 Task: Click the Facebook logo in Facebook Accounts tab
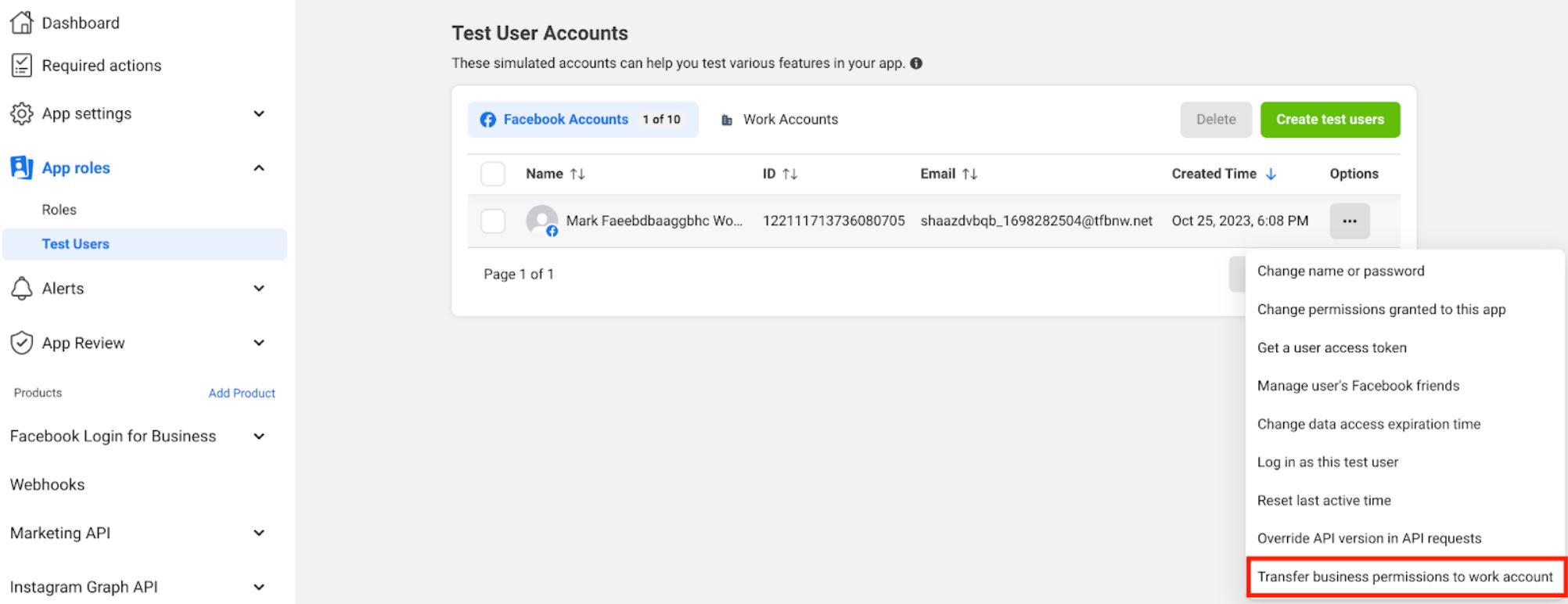click(488, 120)
